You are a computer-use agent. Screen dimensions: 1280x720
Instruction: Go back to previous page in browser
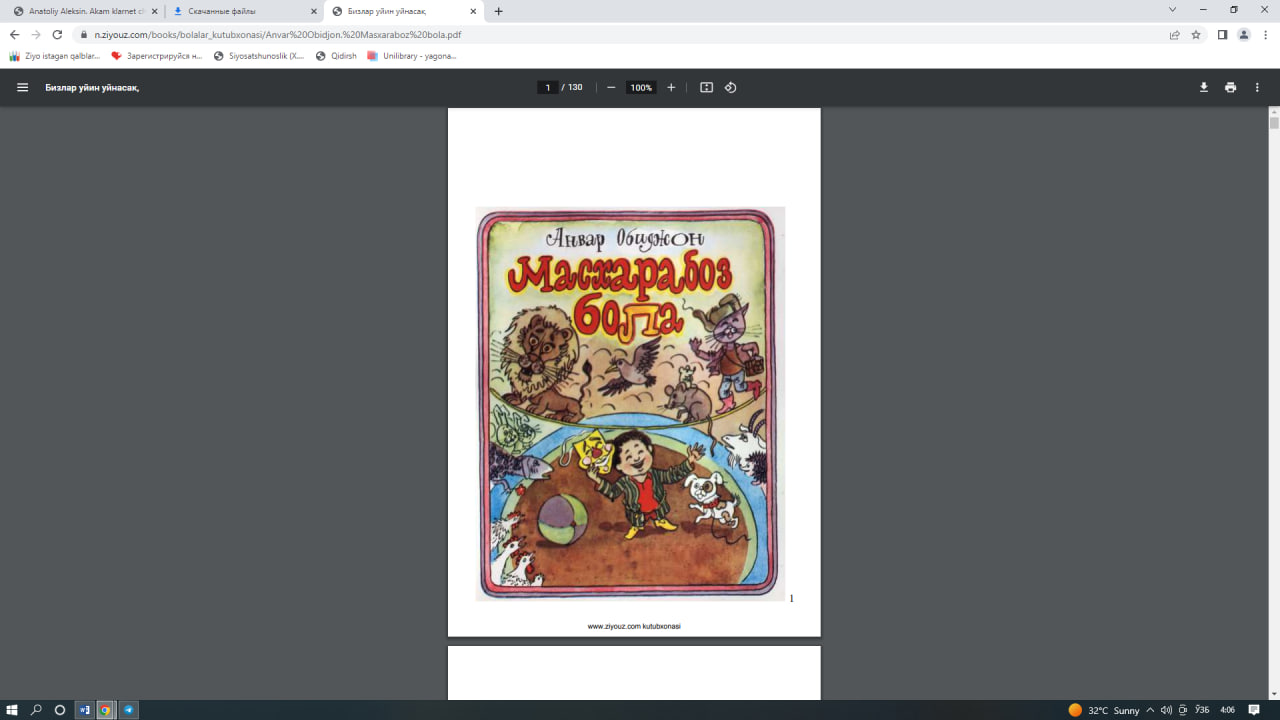[x=14, y=34]
